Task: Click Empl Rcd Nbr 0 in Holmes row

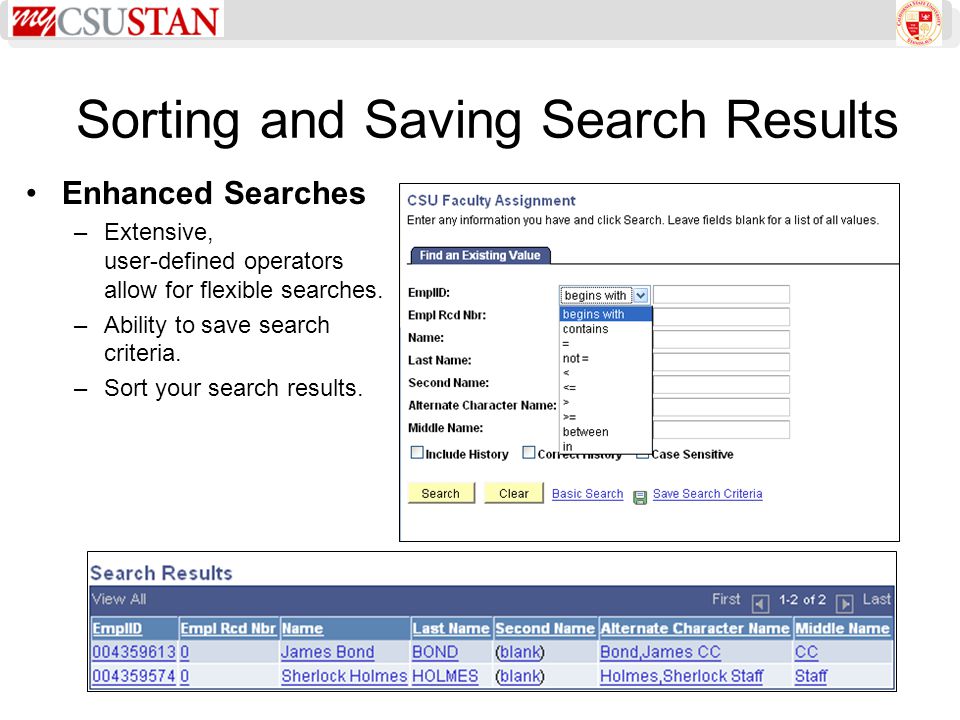Action: coord(184,676)
